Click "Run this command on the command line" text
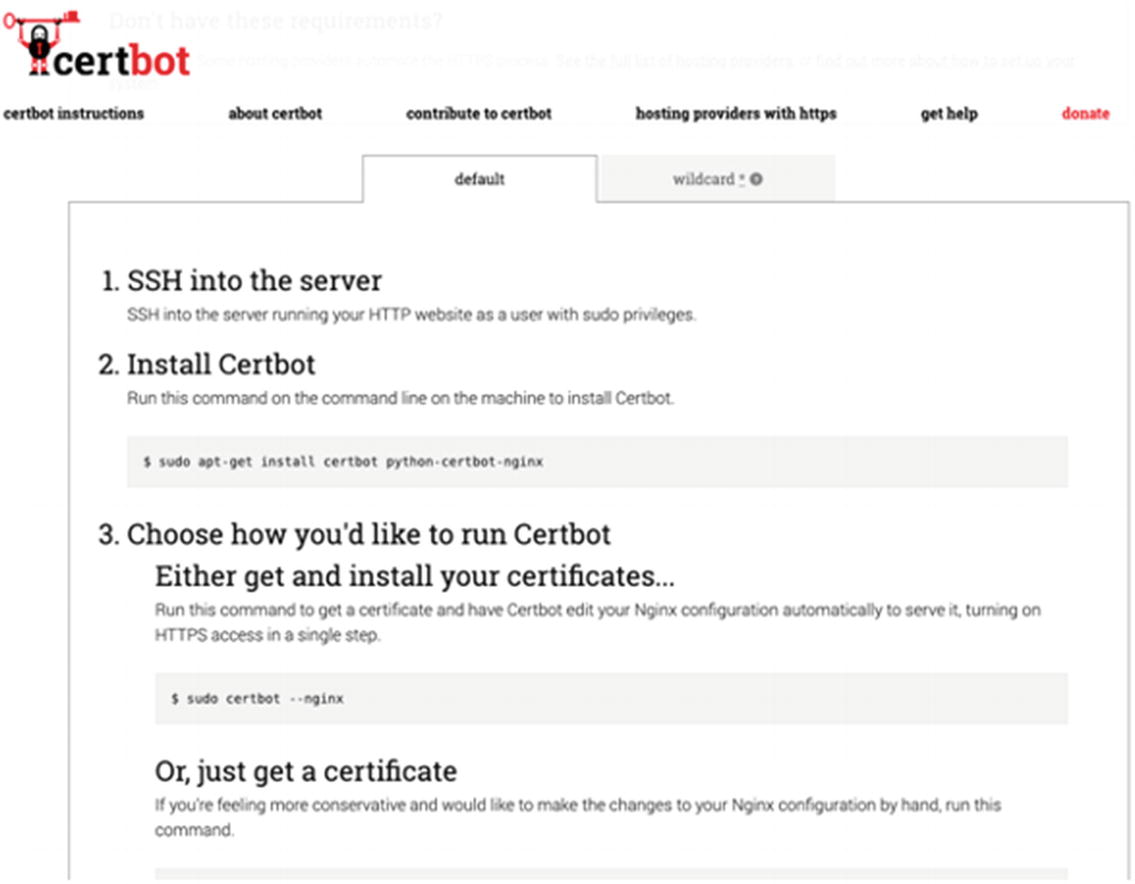Screen dimensions: 1135x884 click(400, 398)
